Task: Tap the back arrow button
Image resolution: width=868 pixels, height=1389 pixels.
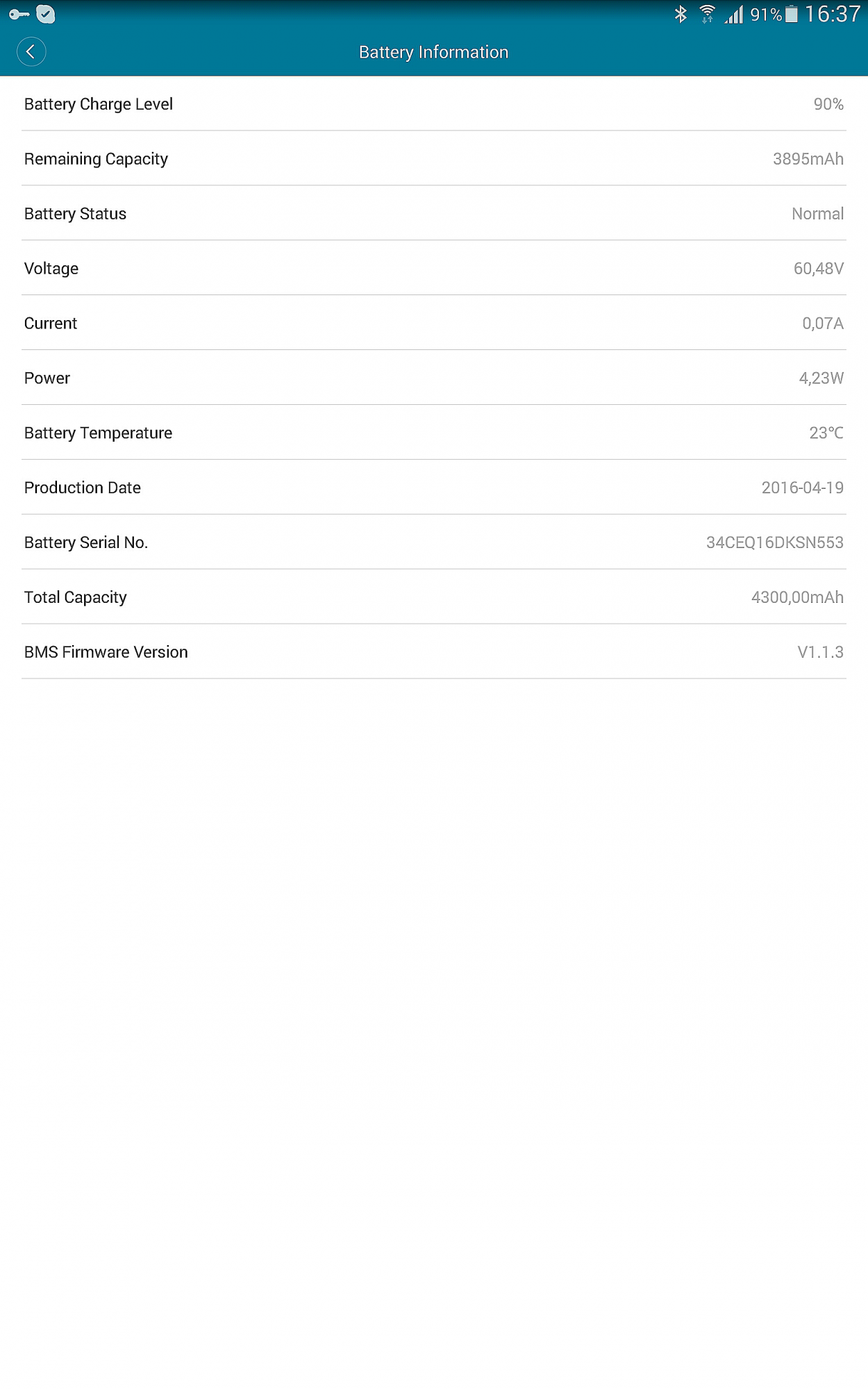Action: (31, 52)
